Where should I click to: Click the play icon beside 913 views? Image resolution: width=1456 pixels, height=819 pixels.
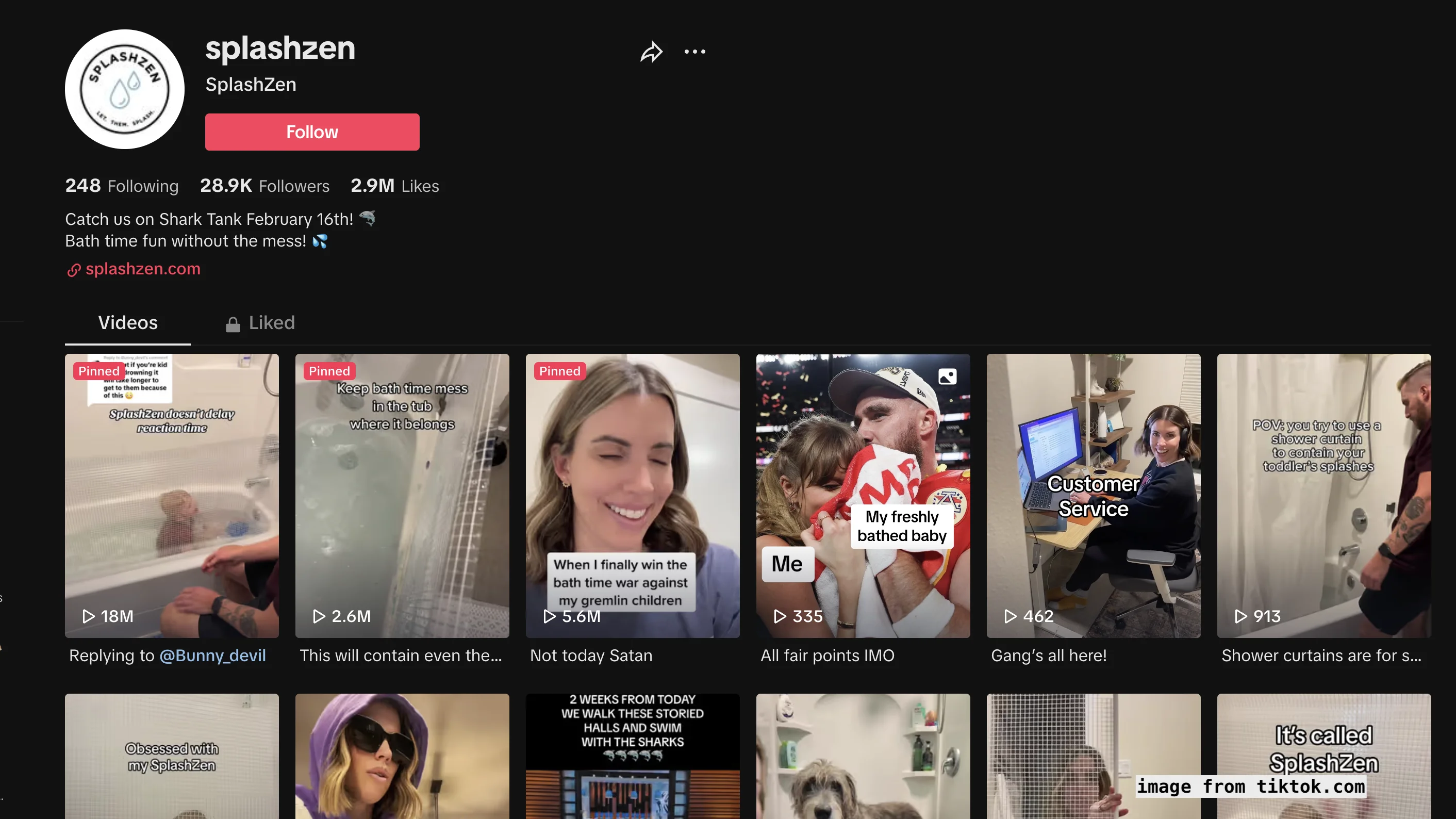[x=1240, y=616]
